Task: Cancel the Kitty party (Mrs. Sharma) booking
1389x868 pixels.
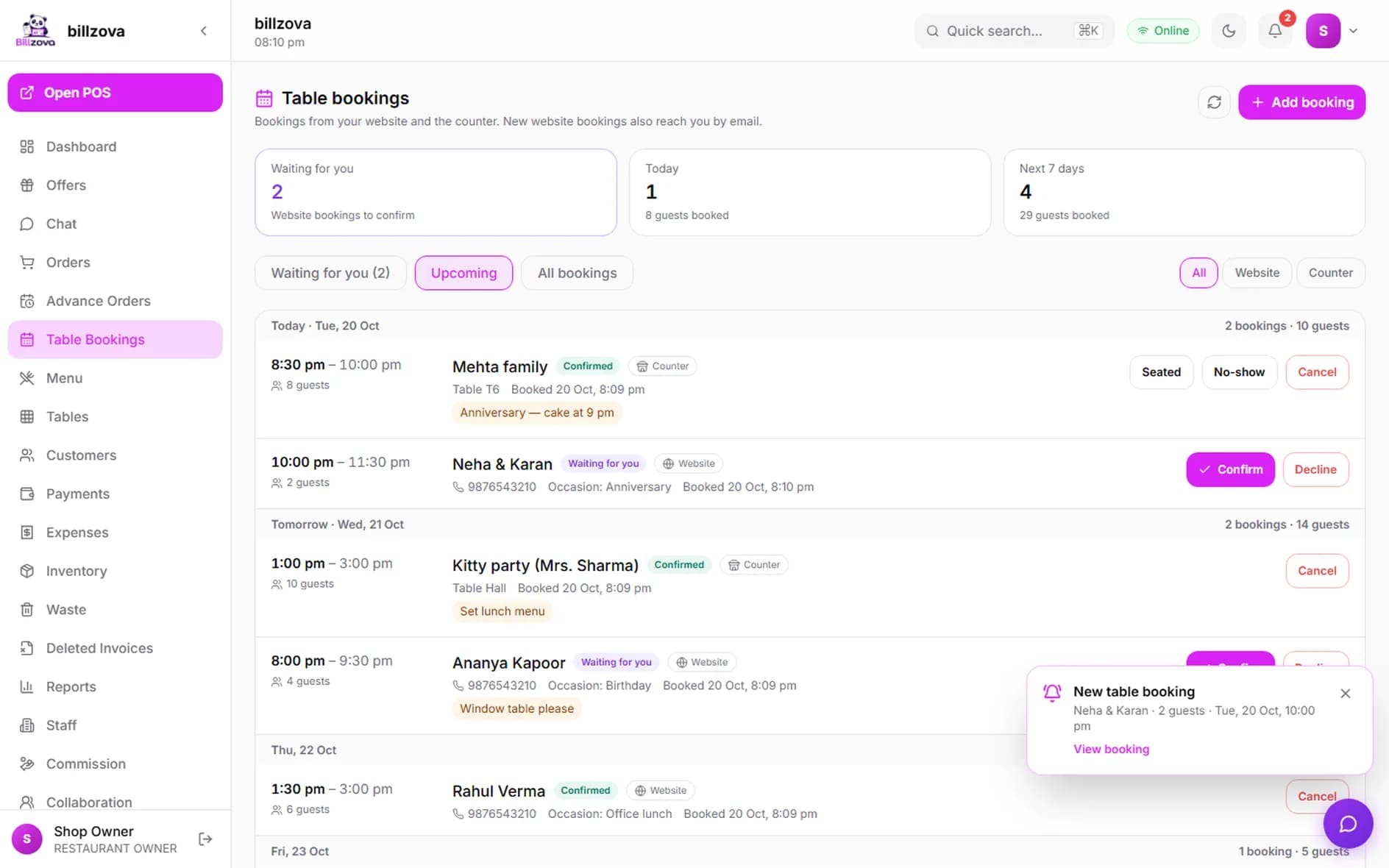Action: (x=1317, y=571)
